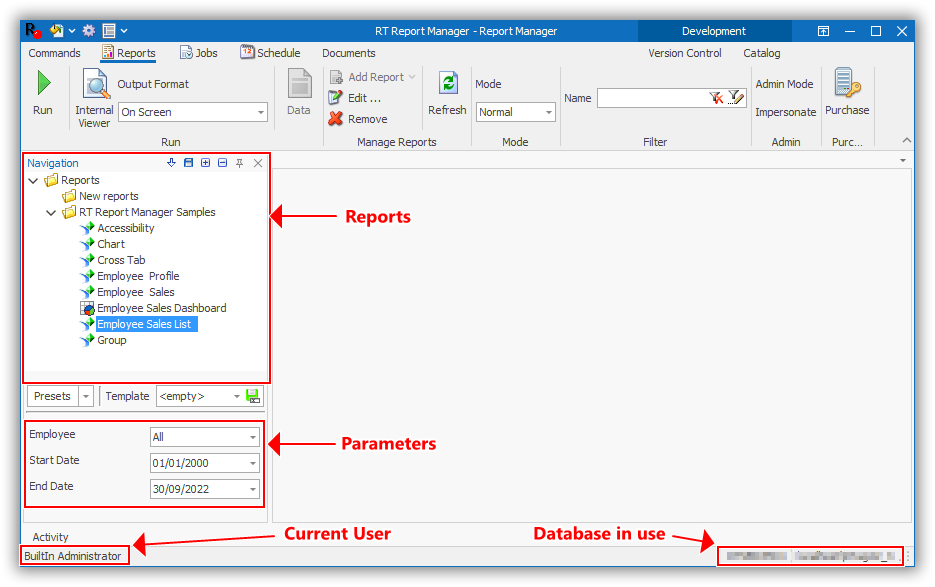Click the Impersonate button

(x=785, y=112)
